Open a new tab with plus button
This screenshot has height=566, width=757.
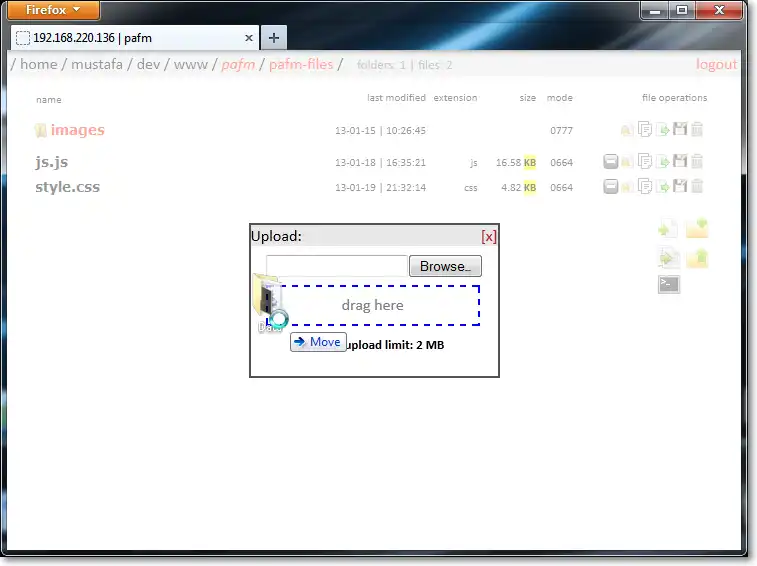(x=274, y=38)
